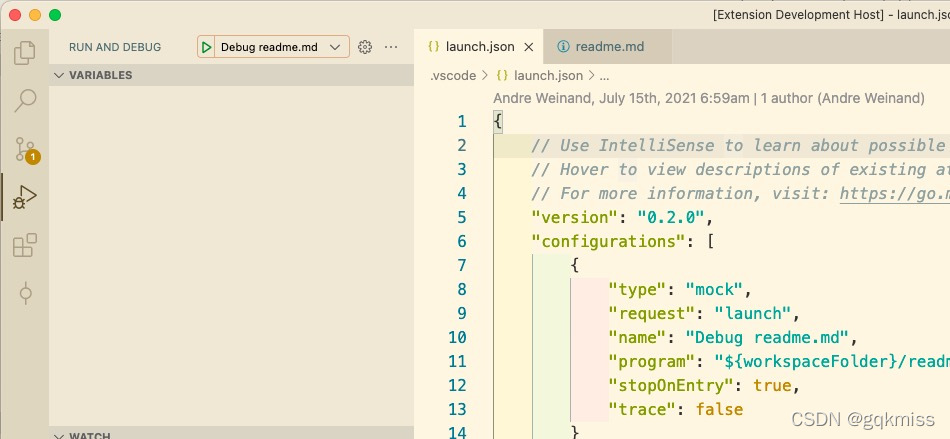Select the Run and Debug activity icon
This screenshot has width=950, height=439.
tap(25, 197)
